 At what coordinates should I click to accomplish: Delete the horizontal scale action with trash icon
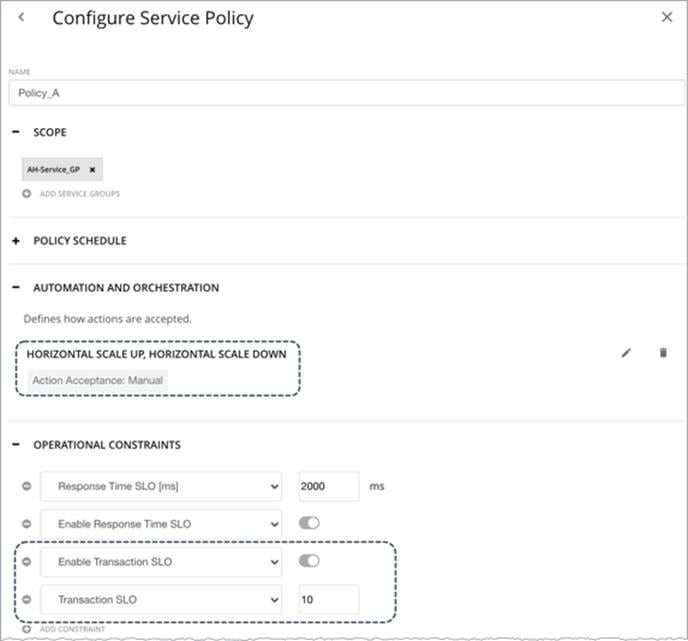tap(663, 353)
